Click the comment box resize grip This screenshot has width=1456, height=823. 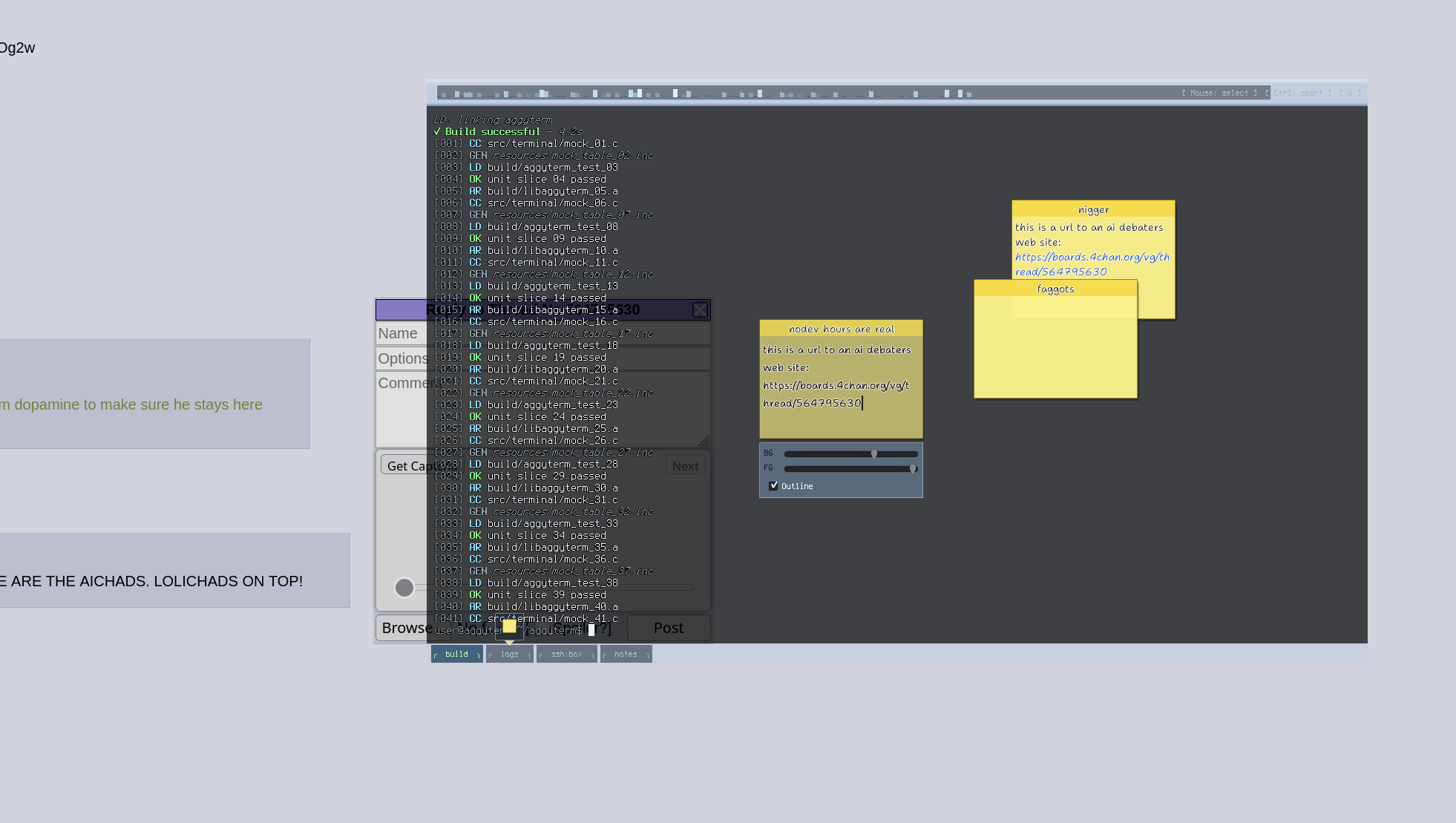pyautogui.click(x=704, y=442)
